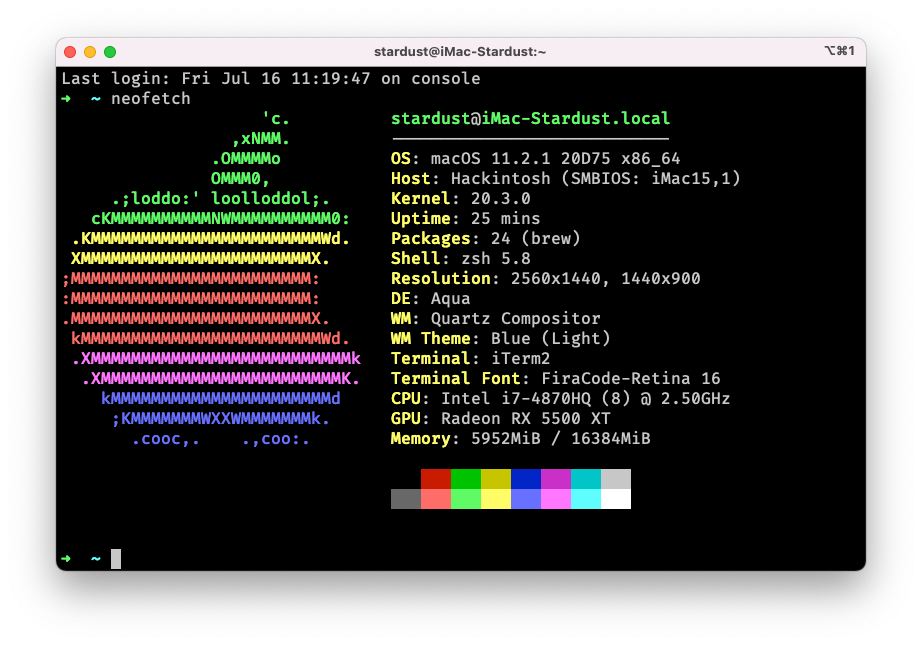
Task: Click the neofetch command text
Action: (x=151, y=99)
